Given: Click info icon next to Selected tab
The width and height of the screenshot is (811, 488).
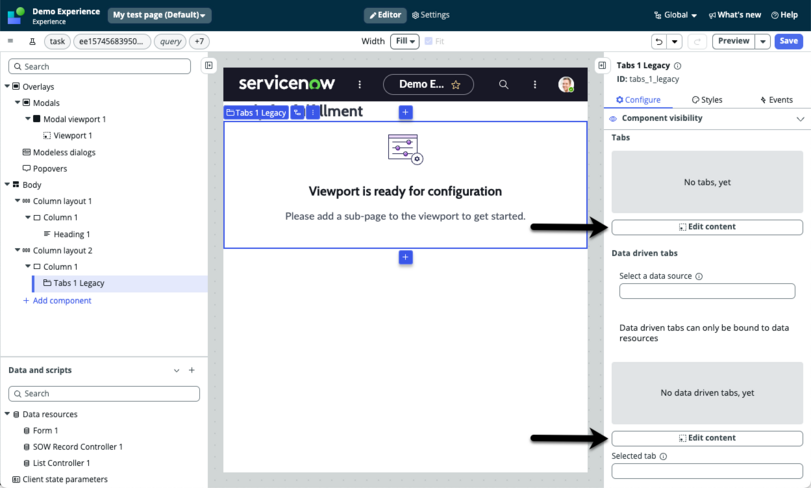Looking at the screenshot, I should tap(663, 456).
